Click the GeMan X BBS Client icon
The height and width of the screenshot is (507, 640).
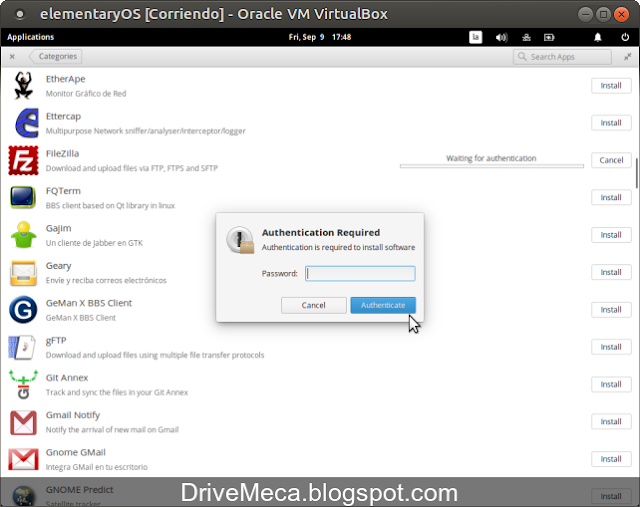[x=23, y=310]
